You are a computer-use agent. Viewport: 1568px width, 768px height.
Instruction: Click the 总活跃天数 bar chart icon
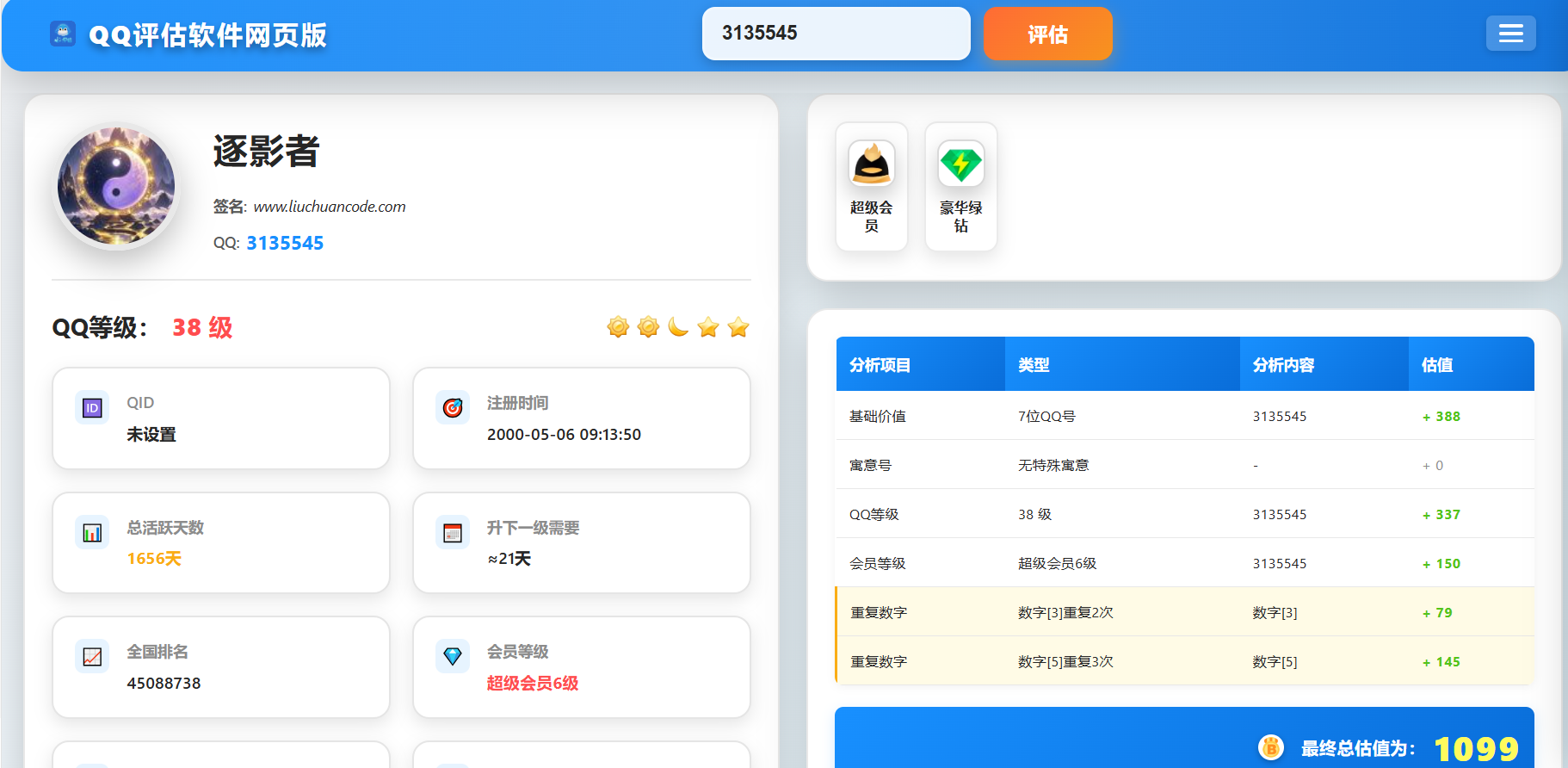(x=92, y=533)
